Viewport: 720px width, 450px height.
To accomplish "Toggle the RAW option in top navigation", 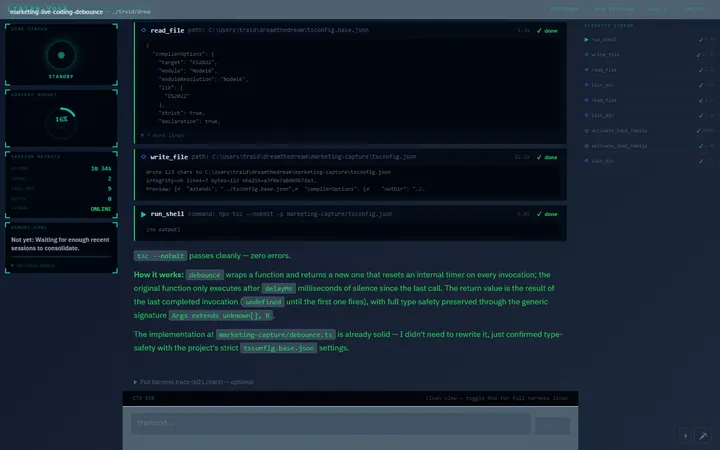I will (x=658, y=9).
